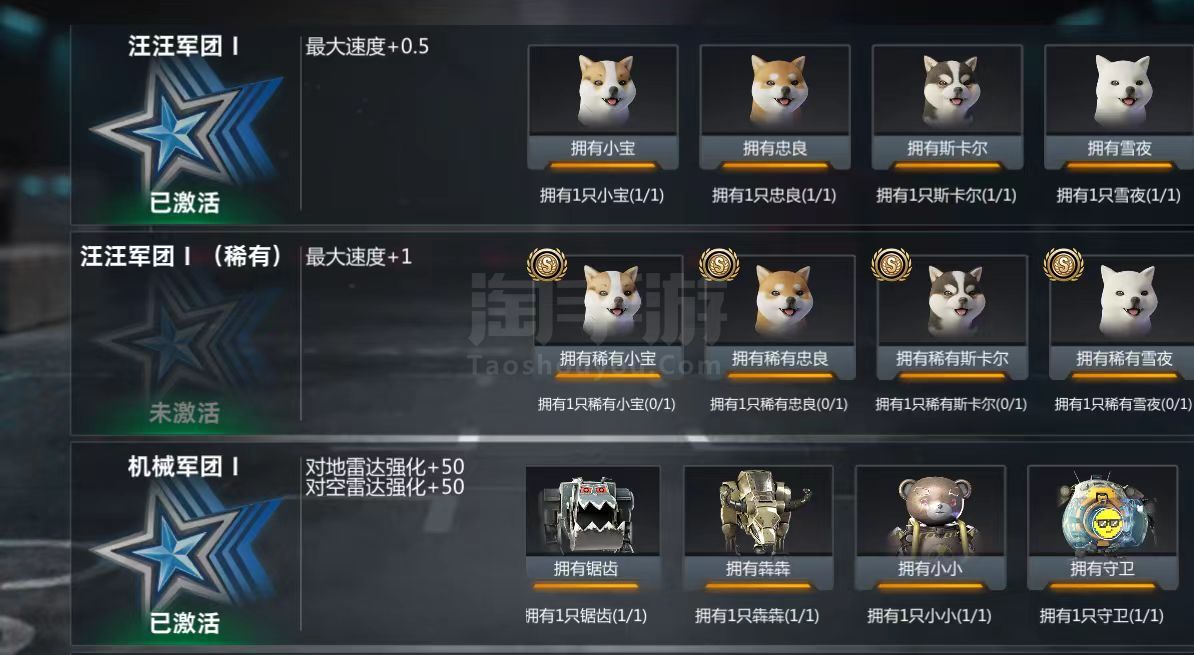Select the 忠良 shiba dog portrait
This screenshot has height=655, width=1194.
(775, 90)
